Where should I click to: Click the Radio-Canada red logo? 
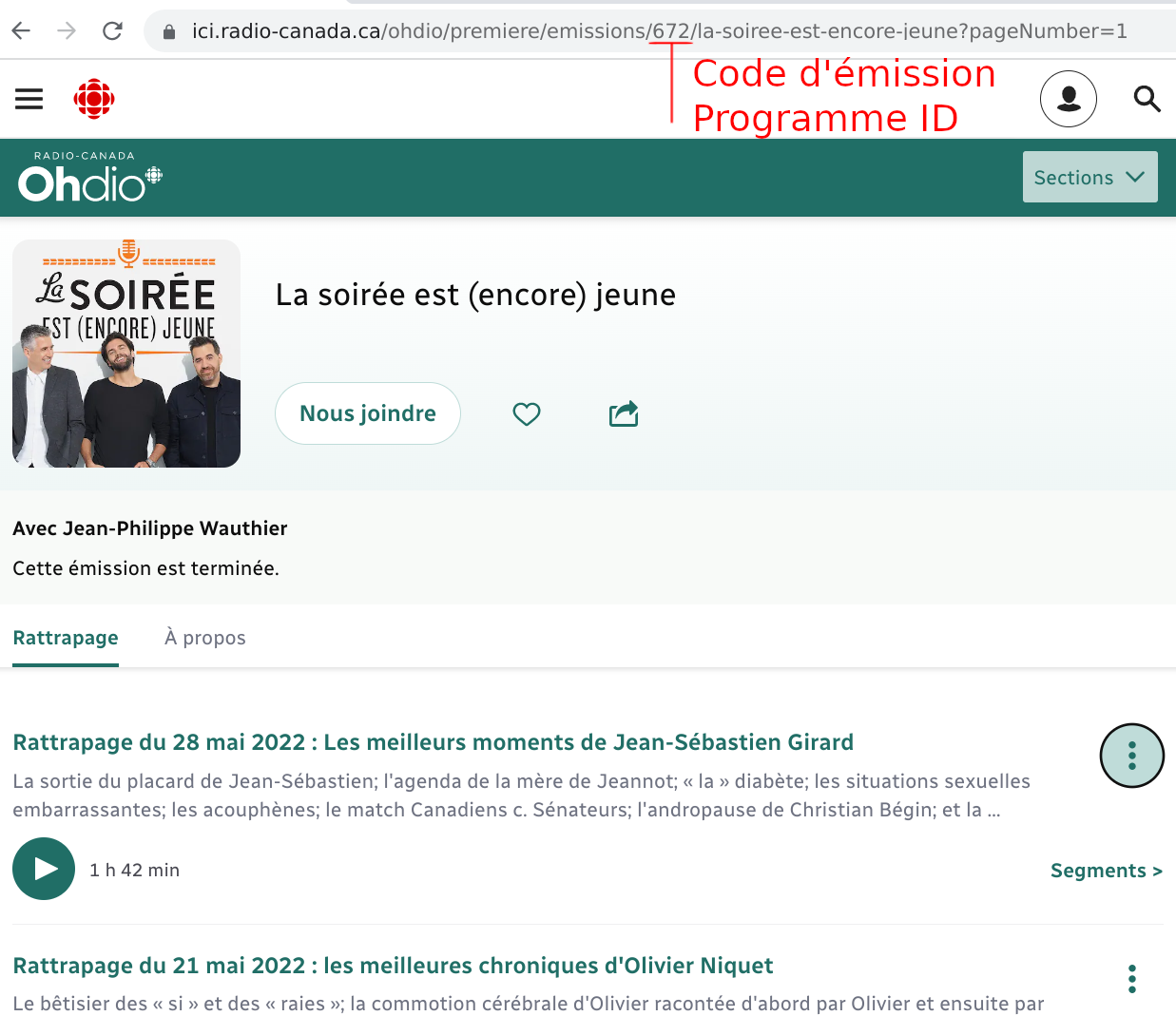click(x=94, y=99)
